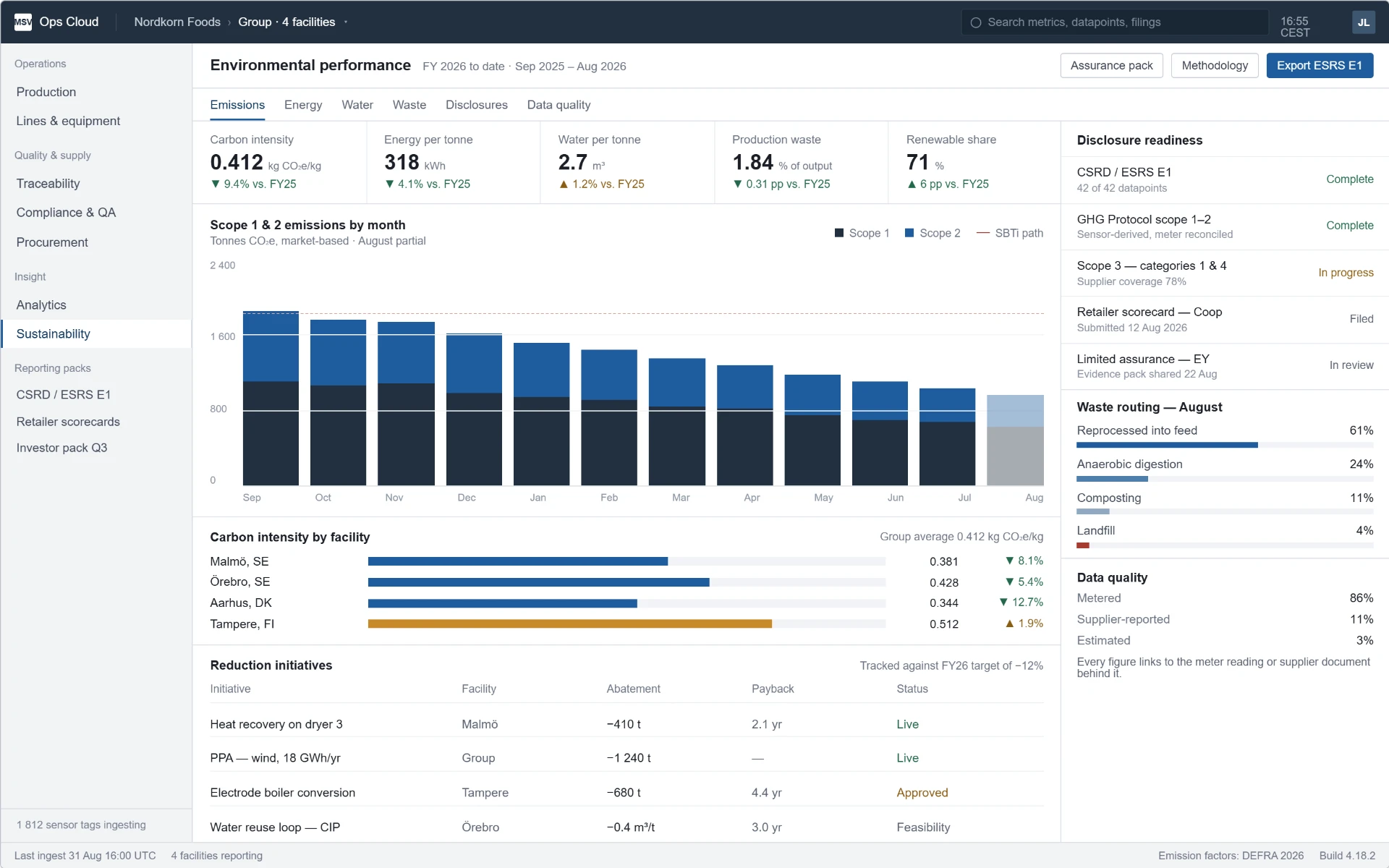Select the Production waste KPI card
The image size is (1389, 868).
pyautogui.click(x=802, y=163)
